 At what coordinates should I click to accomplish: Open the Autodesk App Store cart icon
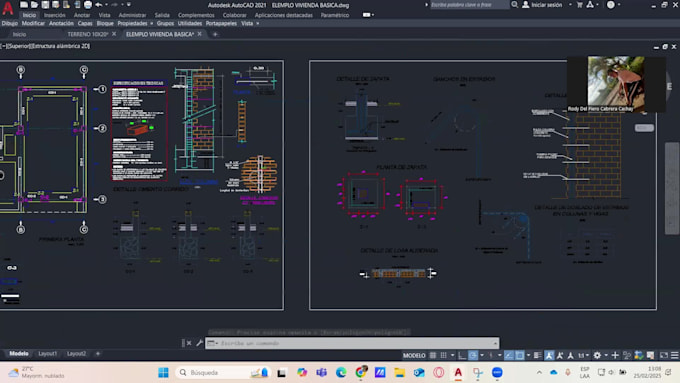579,5
